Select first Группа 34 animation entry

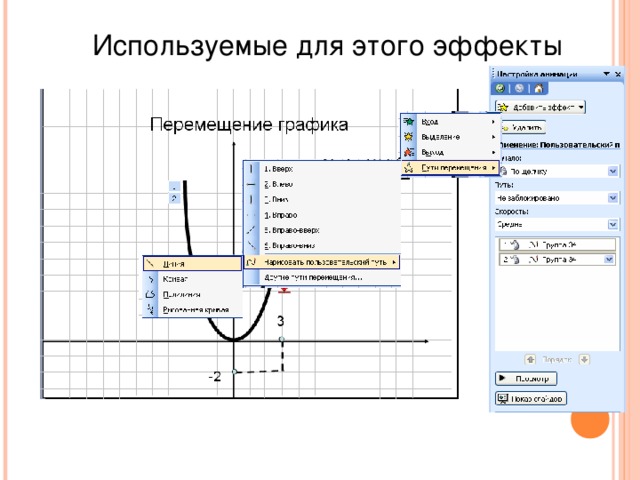tap(557, 245)
